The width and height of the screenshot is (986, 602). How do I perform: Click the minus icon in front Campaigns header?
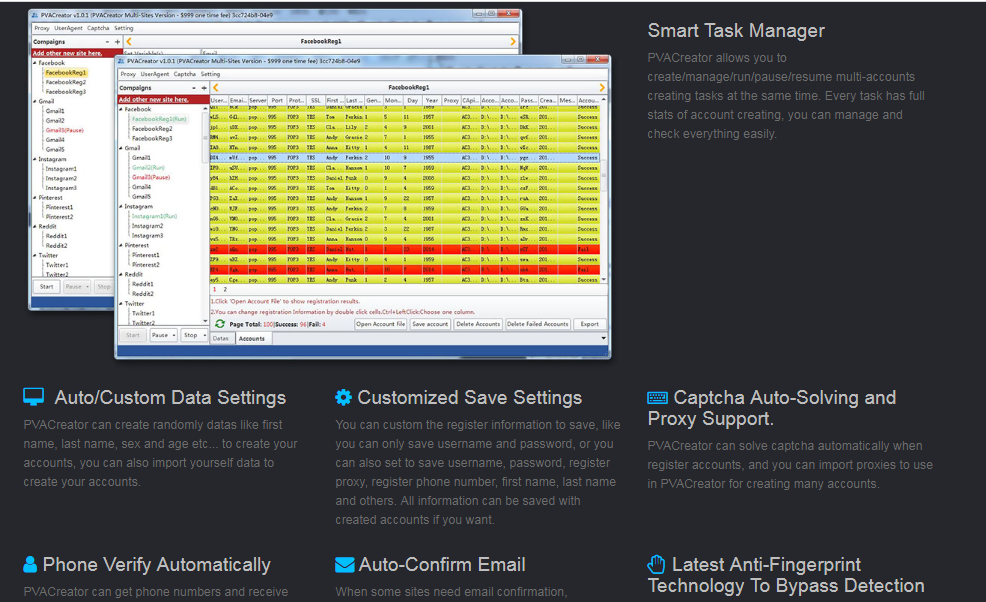click(193, 88)
